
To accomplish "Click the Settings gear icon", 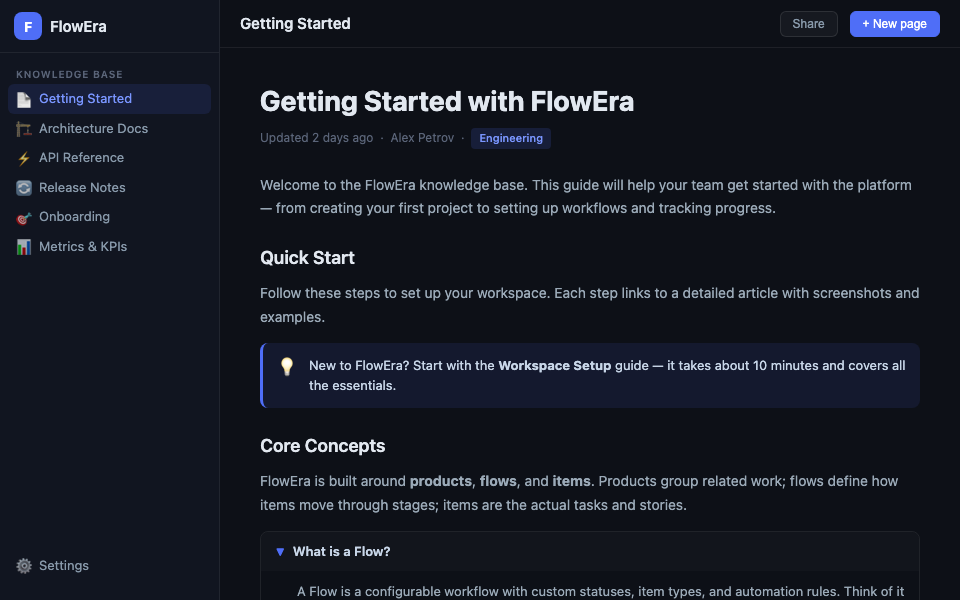I will (24, 566).
